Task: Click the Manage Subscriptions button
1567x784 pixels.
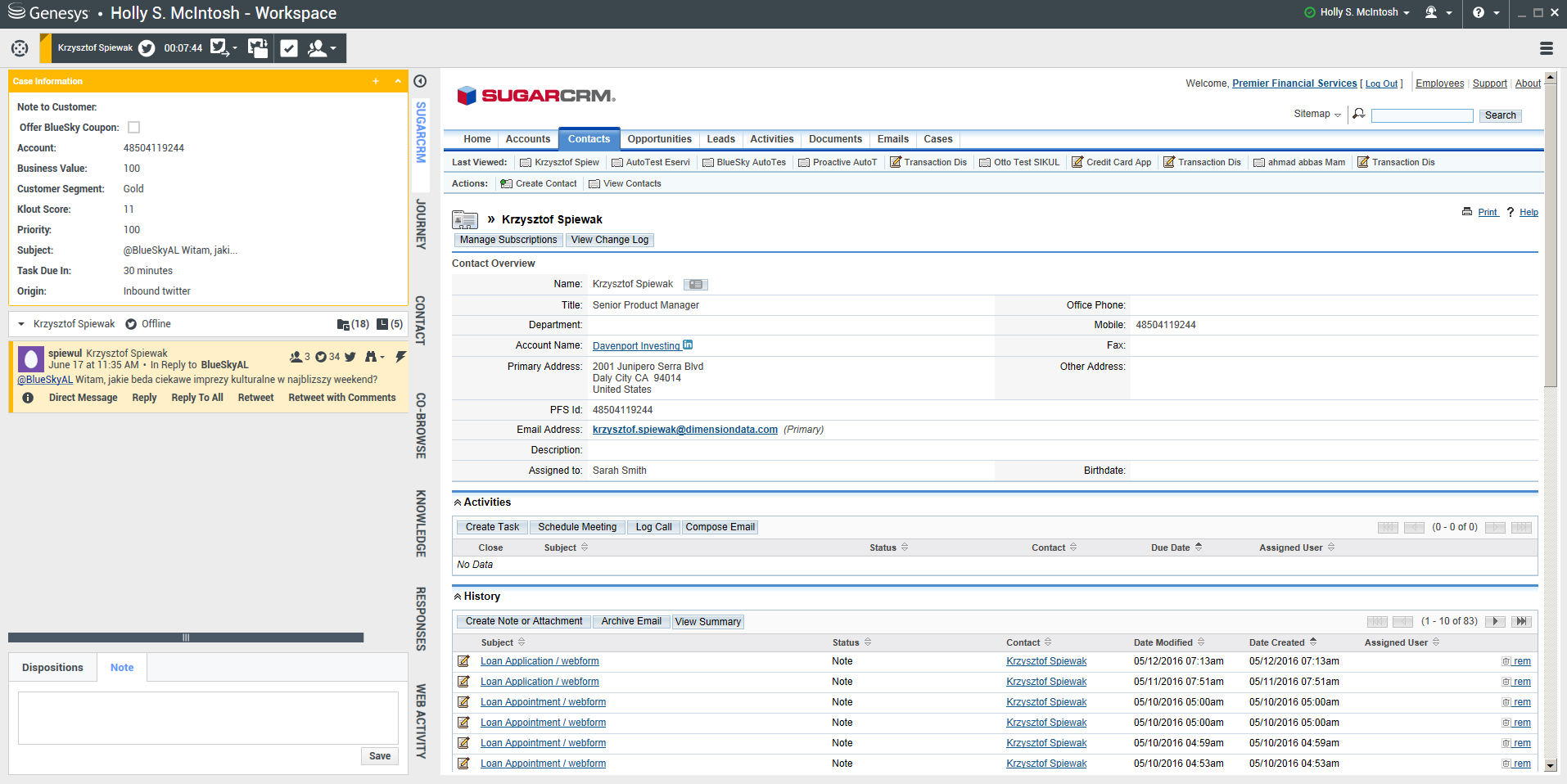Action: coord(508,240)
